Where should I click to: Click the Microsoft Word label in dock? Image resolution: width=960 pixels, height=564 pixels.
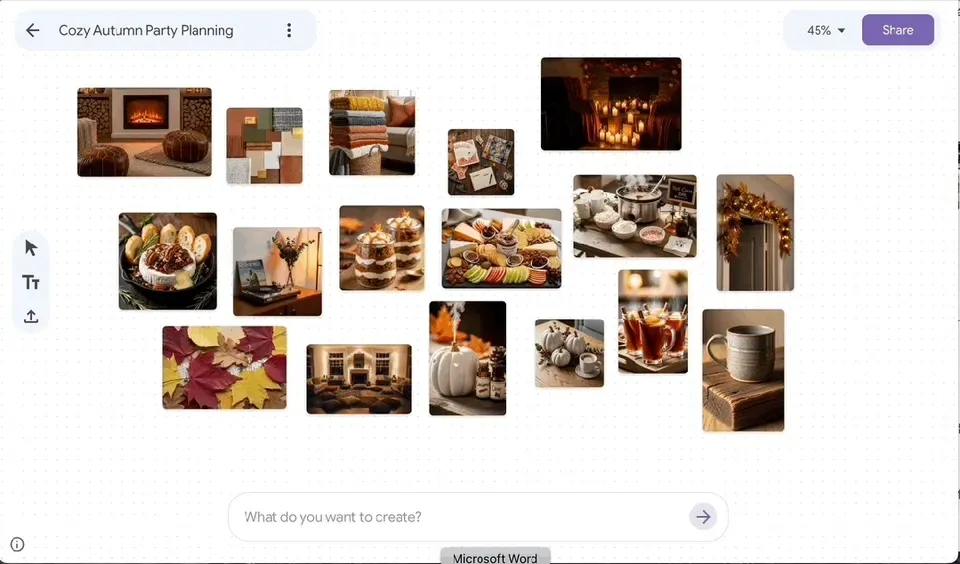coord(495,558)
